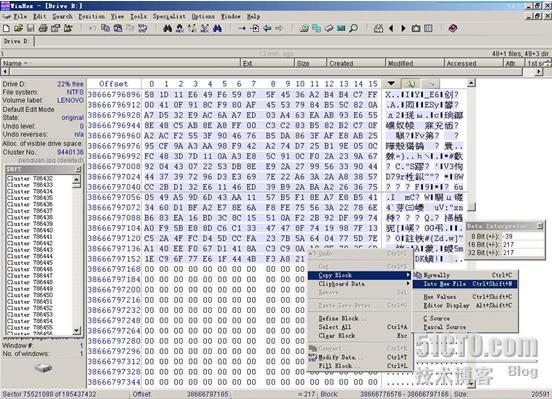Close the cluster list panel
This screenshot has width=552, height=399.
pyautogui.click(x=78, y=169)
